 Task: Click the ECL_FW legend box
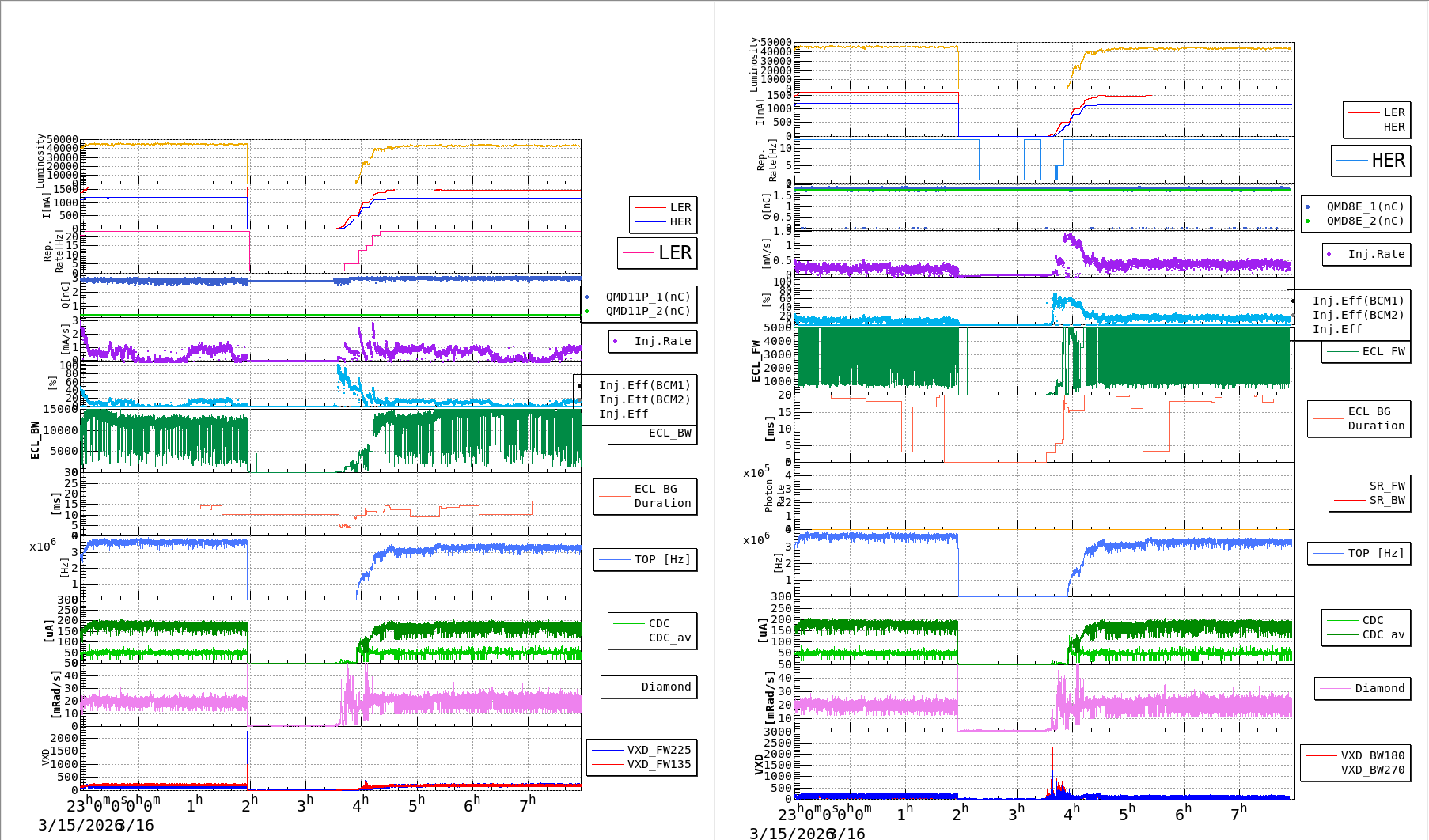[1366, 352]
